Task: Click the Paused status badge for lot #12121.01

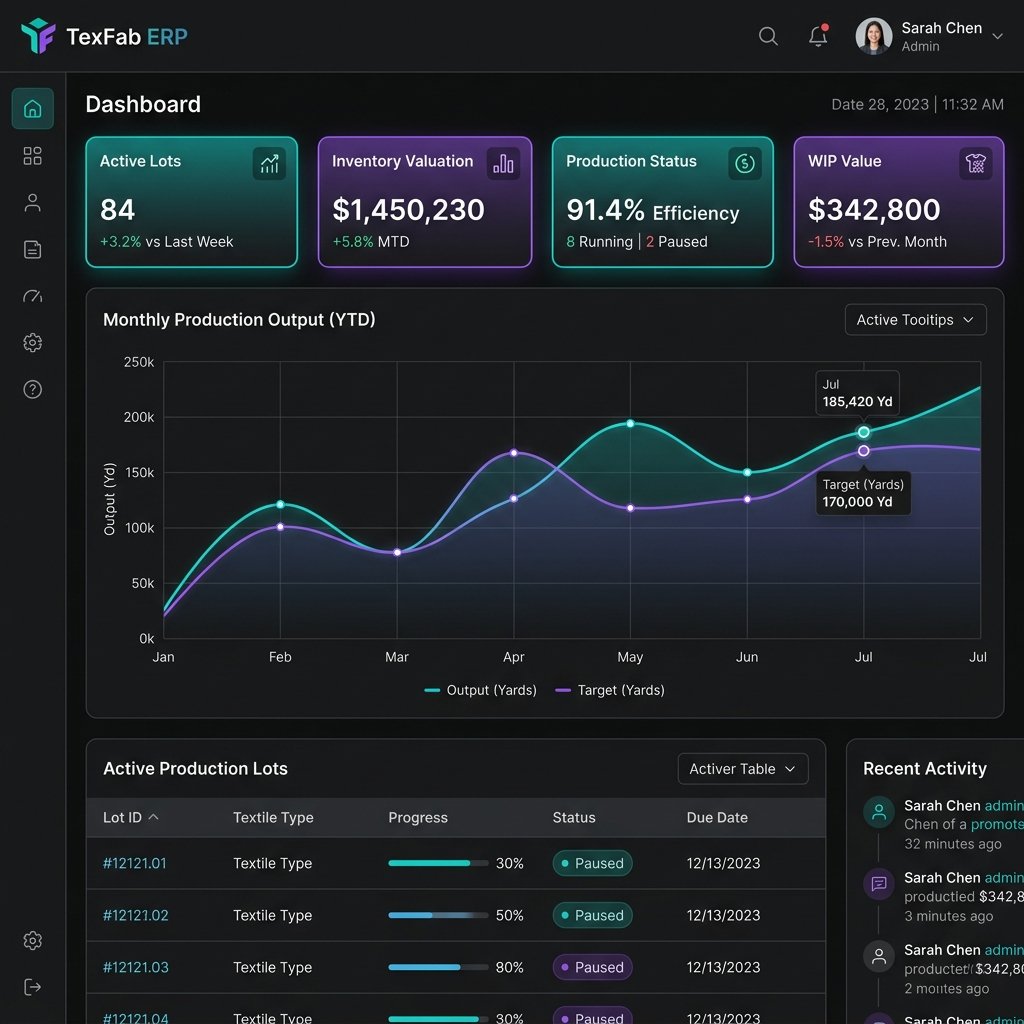Action: [592, 863]
